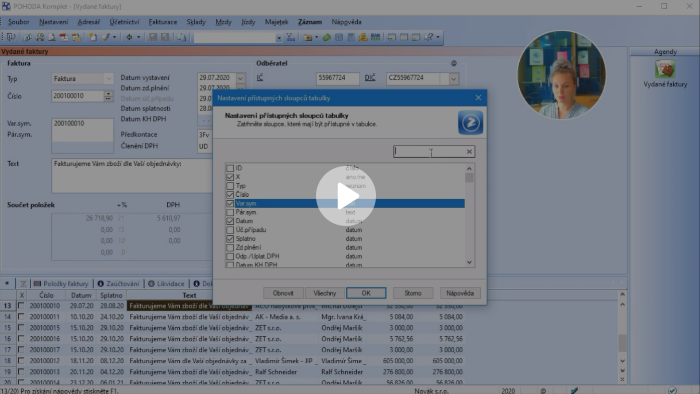The image size is (700, 394).
Task: Click the yellow folder icon in the toolbar
Action: tap(308, 37)
